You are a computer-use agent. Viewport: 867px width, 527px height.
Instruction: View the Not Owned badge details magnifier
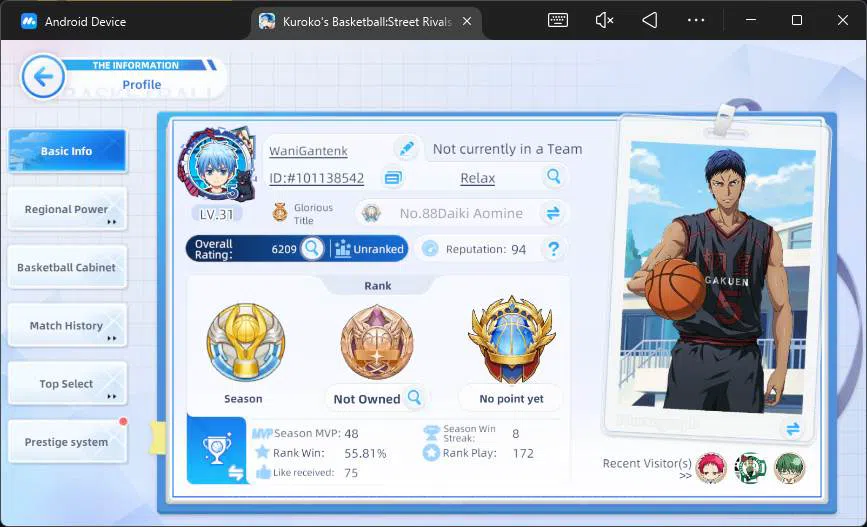pos(414,397)
